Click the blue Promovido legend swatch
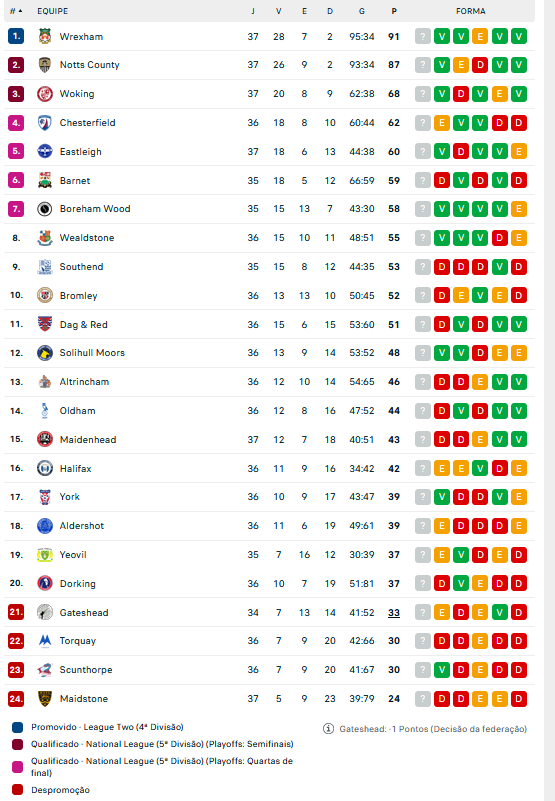This screenshot has width=555, height=801. (x=17, y=727)
